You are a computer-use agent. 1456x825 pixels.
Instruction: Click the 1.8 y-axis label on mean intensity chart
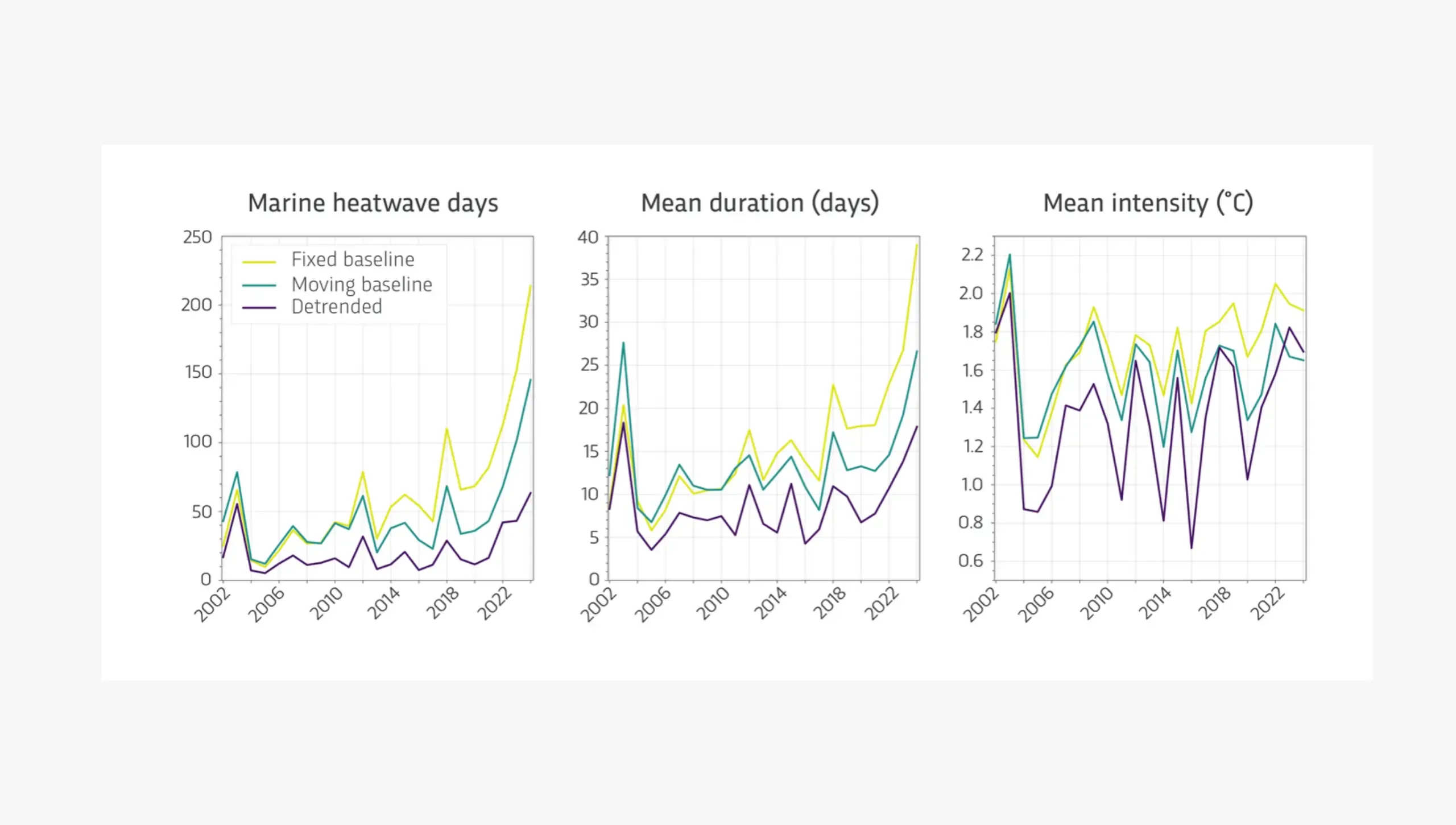point(973,332)
